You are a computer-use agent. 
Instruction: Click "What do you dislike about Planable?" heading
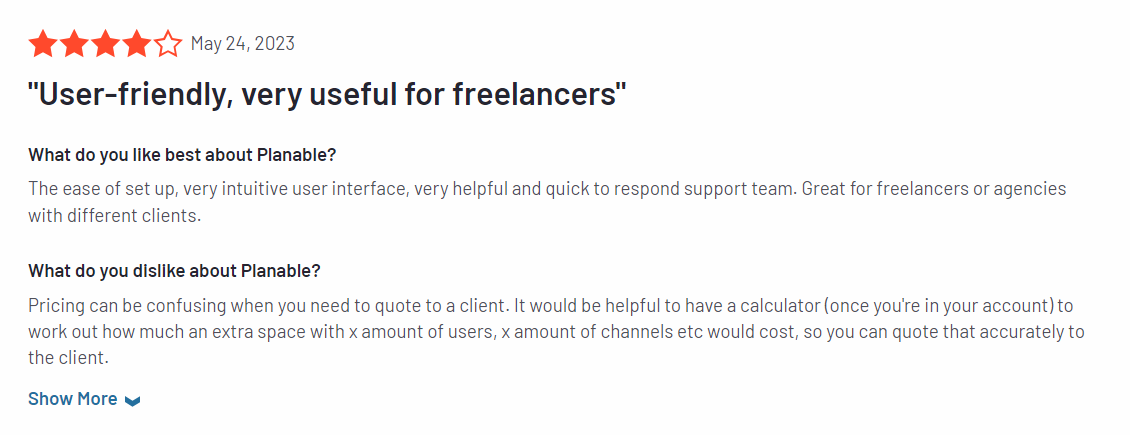[x=174, y=272]
